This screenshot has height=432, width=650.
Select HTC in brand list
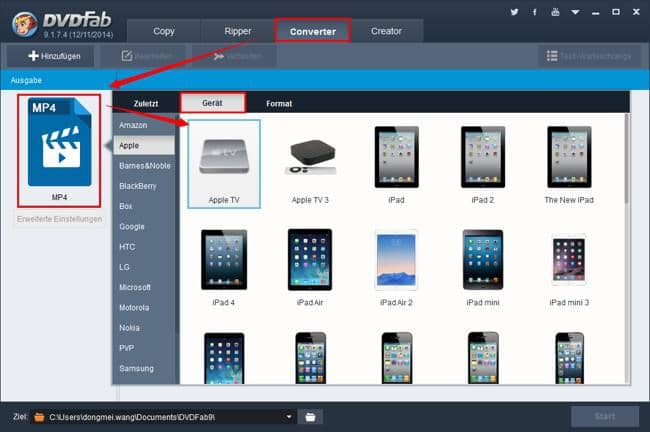[x=144, y=247]
